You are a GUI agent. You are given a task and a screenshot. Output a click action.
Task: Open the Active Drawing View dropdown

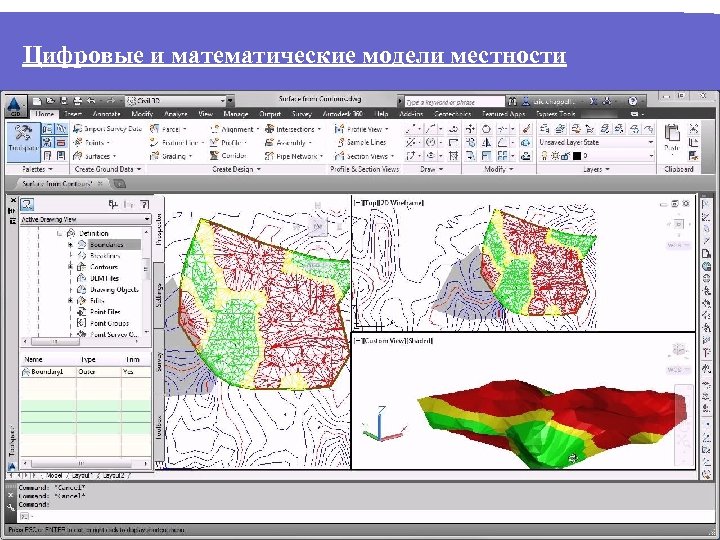pyautogui.click(x=85, y=219)
